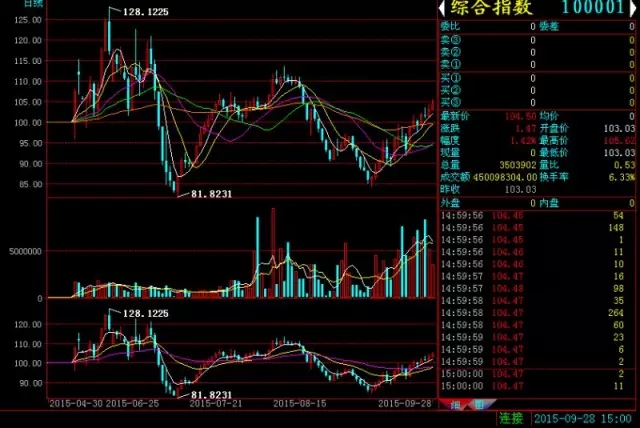
Task: Click the 连接 connection status button
Action: [x=511, y=418]
